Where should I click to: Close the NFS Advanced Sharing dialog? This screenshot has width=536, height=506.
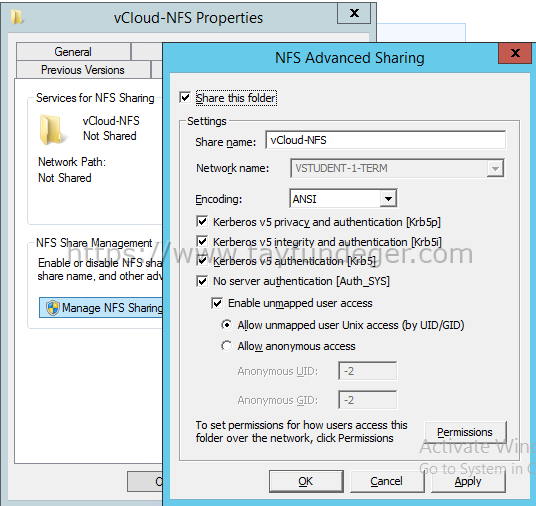(515, 53)
